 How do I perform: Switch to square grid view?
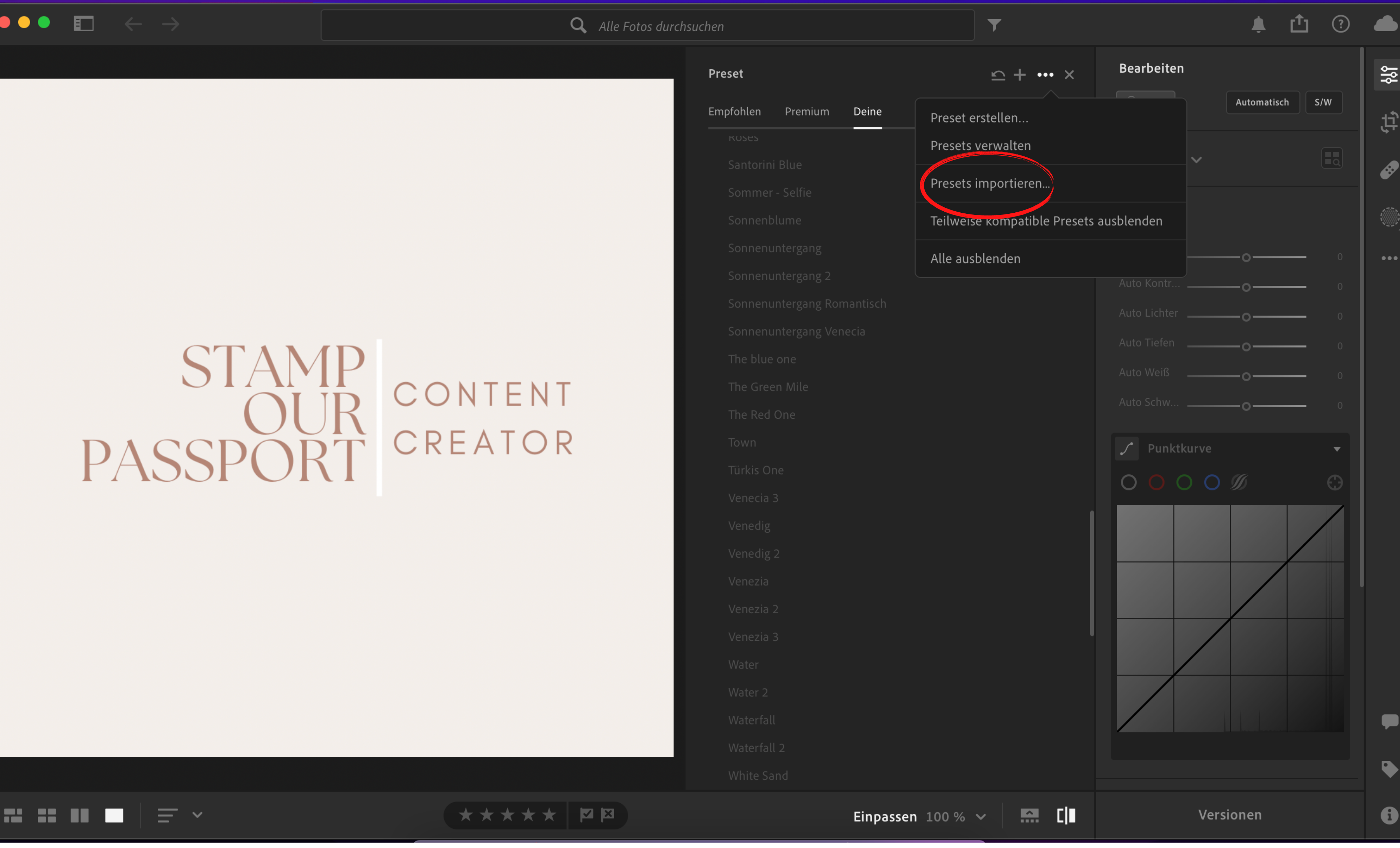coord(47,815)
